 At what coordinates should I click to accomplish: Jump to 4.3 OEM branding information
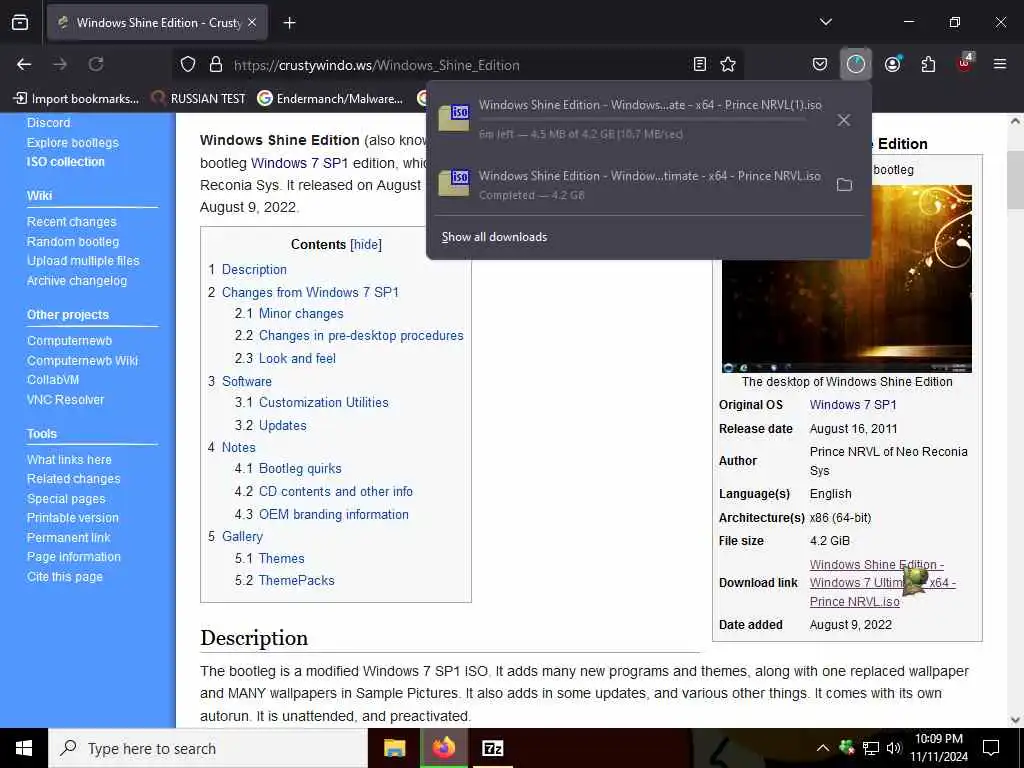(322, 515)
